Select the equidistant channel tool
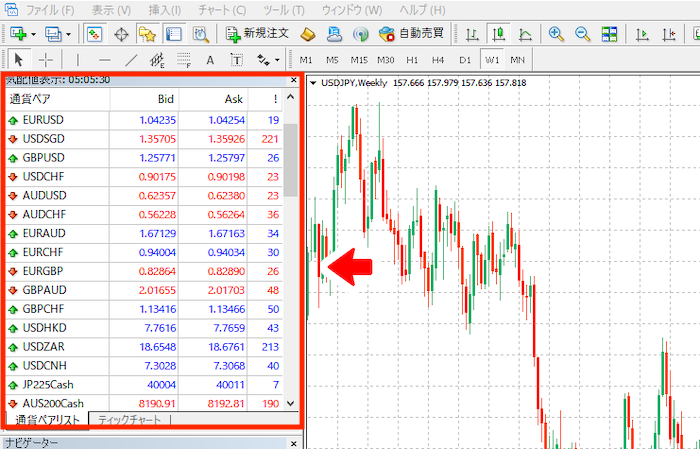 (x=157, y=59)
